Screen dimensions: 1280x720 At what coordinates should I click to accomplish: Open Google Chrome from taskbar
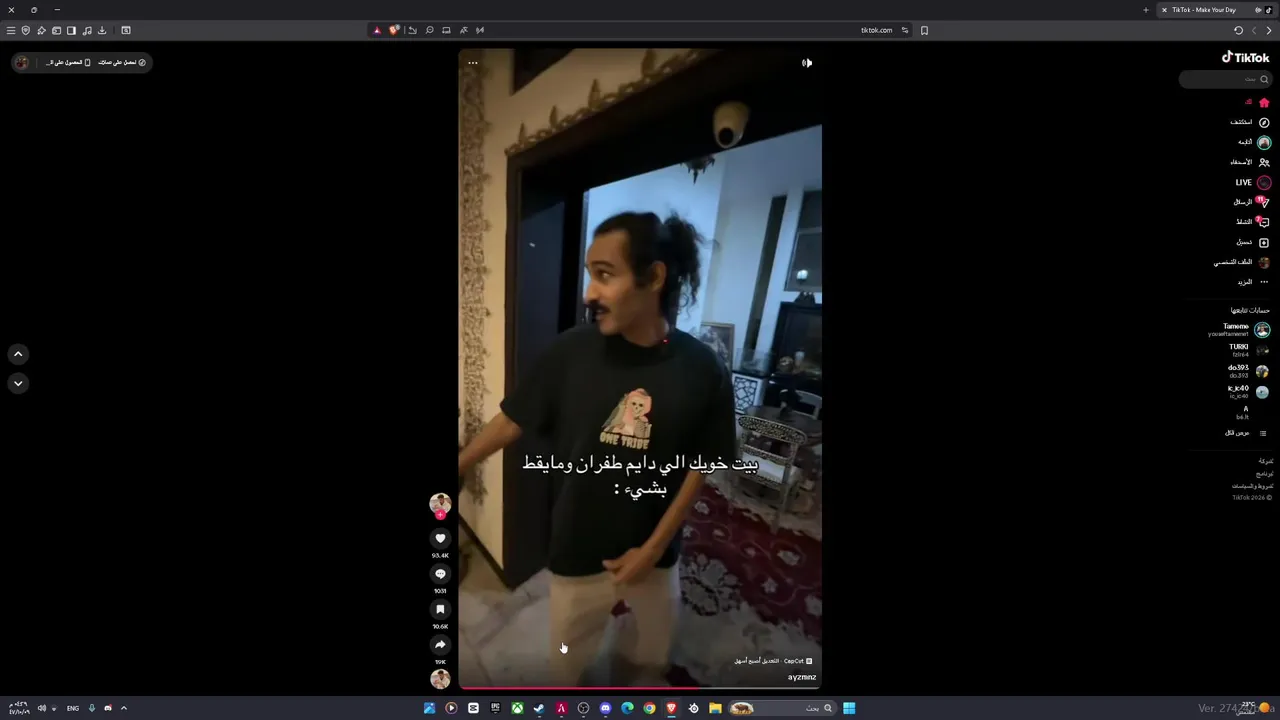pos(649,708)
